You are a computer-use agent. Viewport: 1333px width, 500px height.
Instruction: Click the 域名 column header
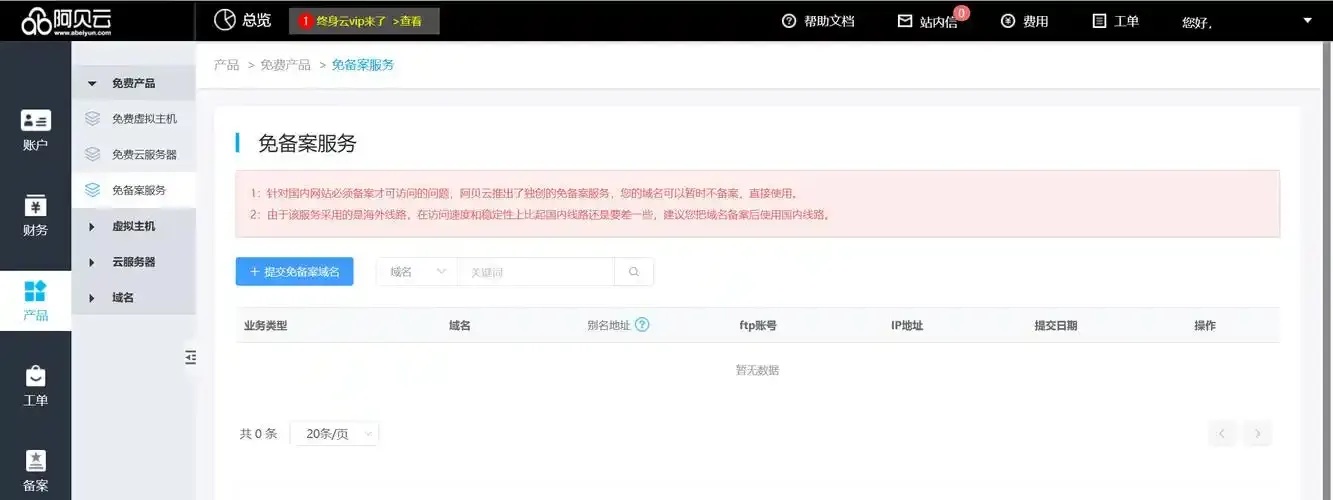point(460,326)
